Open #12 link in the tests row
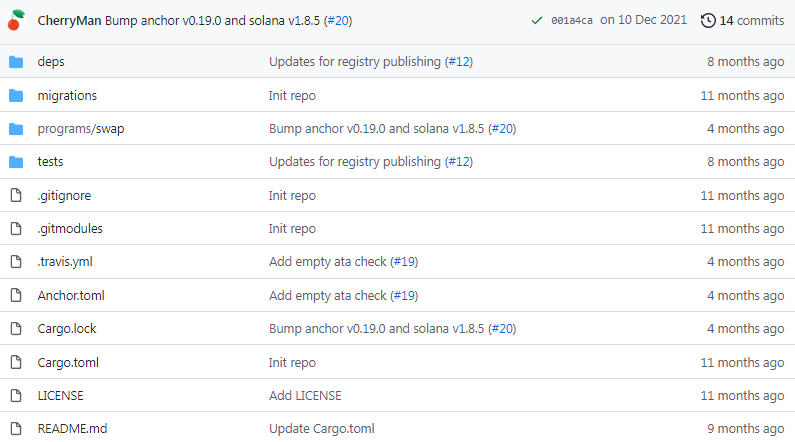 click(x=459, y=162)
